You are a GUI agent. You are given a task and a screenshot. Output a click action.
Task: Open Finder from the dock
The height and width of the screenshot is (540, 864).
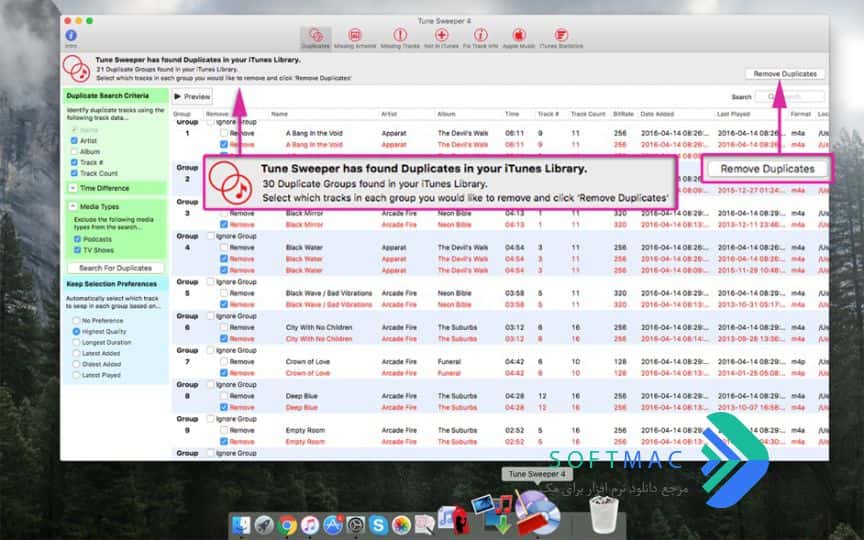pyautogui.click(x=241, y=525)
